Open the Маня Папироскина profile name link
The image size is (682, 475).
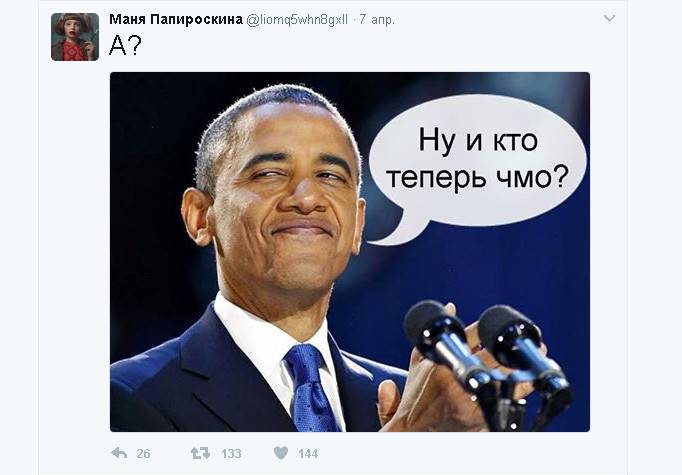[x=176, y=20]
